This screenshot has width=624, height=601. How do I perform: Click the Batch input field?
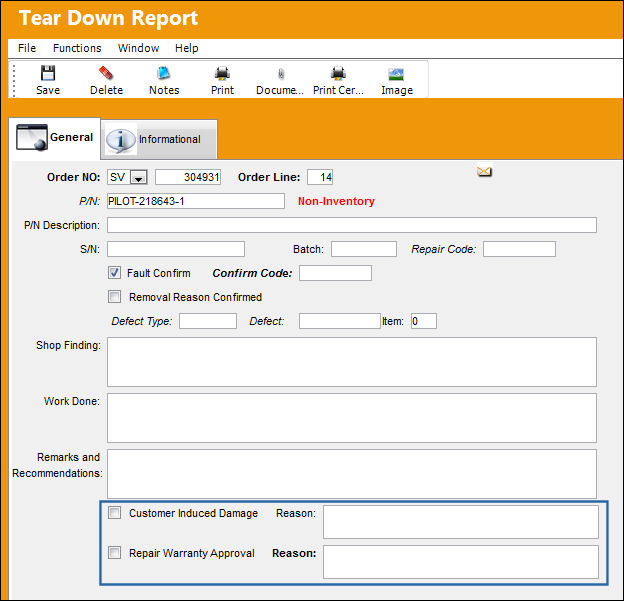click(x=364, y=249)
